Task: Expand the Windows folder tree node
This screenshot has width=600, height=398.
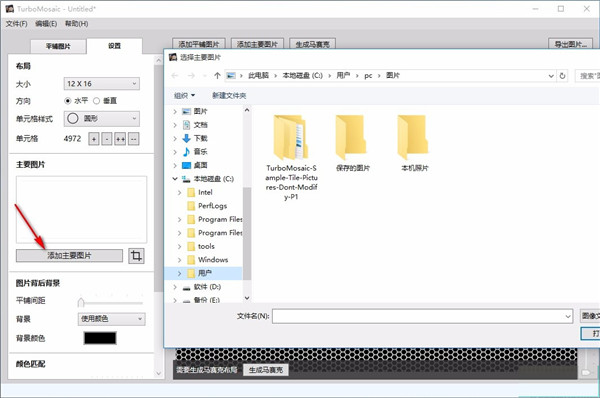Action: coord(179,259)
